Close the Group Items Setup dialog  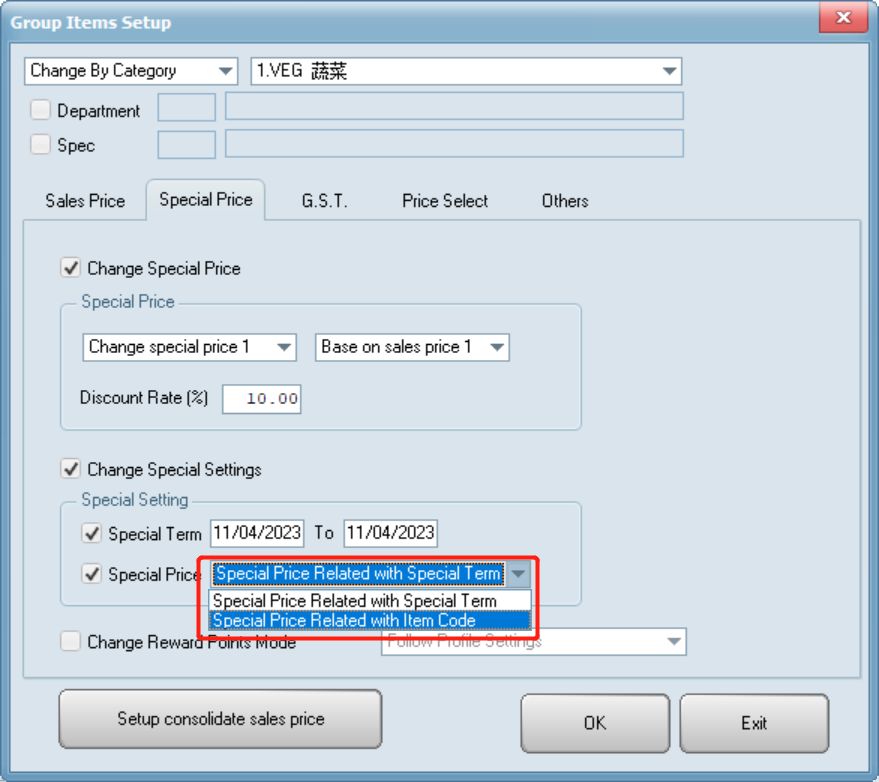[843, 20]
